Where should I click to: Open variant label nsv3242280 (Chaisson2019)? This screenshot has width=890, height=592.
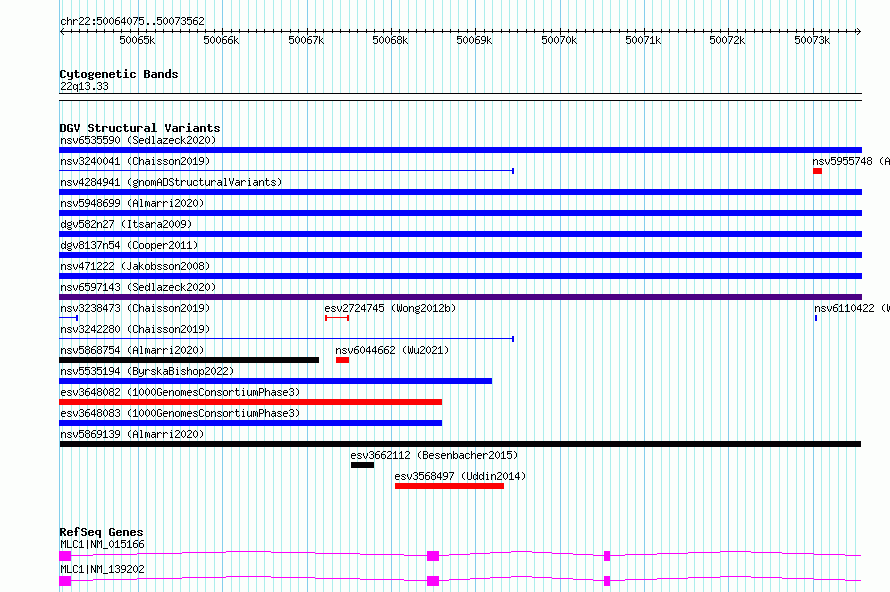pyautogui.click(x=135, y=329)
